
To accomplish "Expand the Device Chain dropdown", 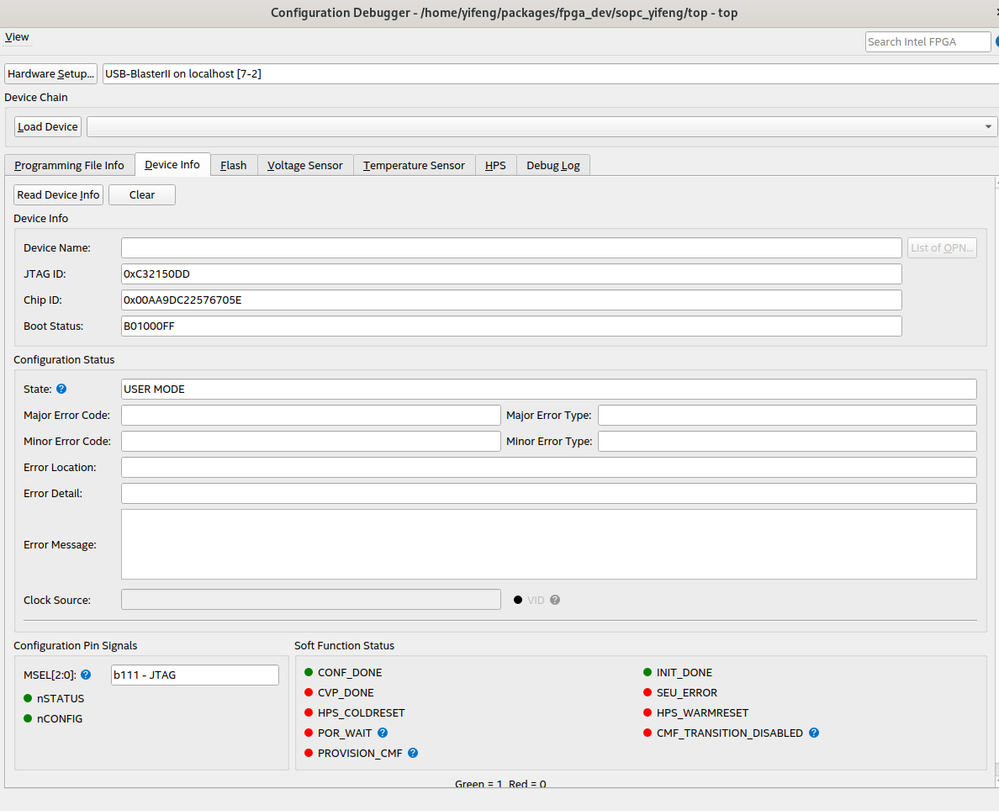I will point(989,127).
